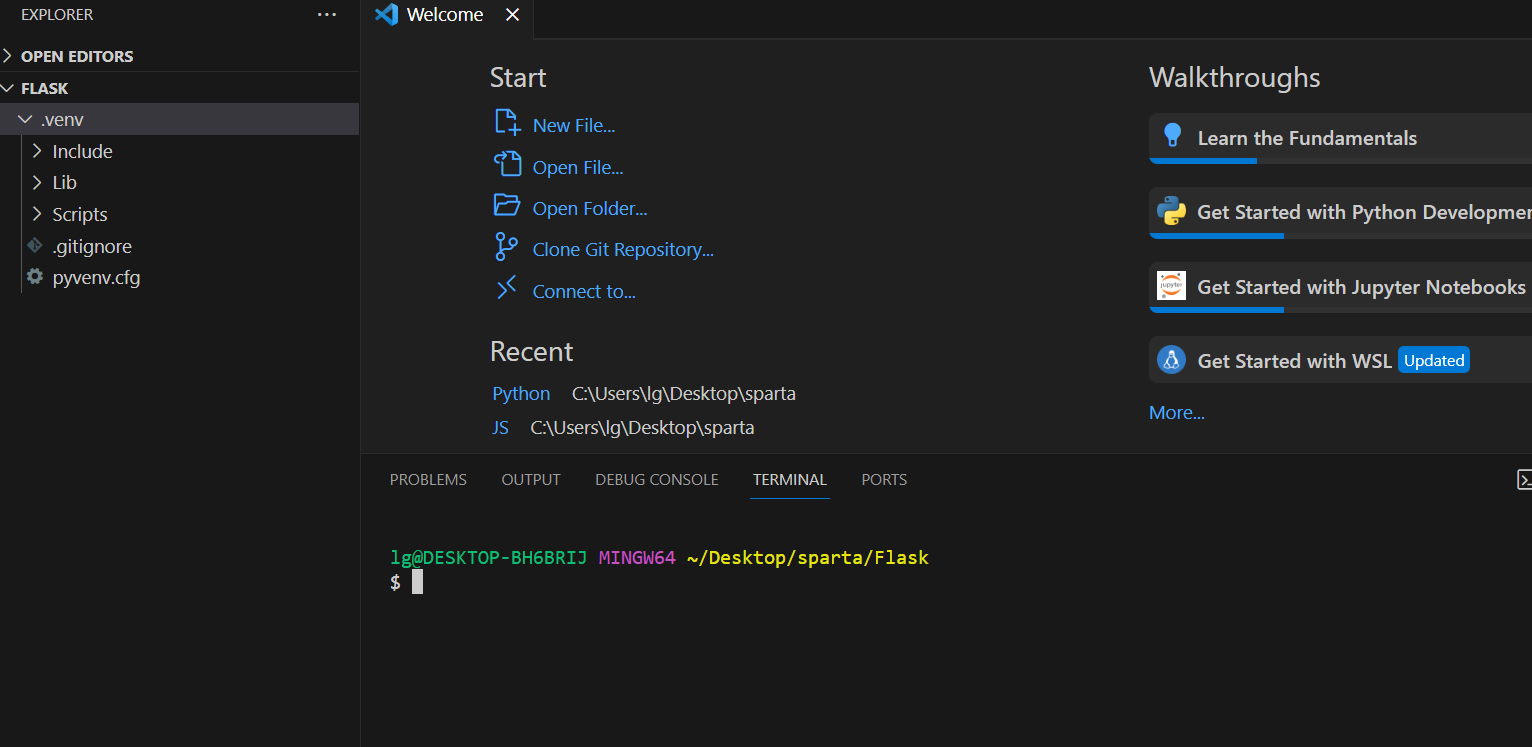Screen dimensions: 1532x747
Task: Expand the Lib folder
Action: [180, 182]
